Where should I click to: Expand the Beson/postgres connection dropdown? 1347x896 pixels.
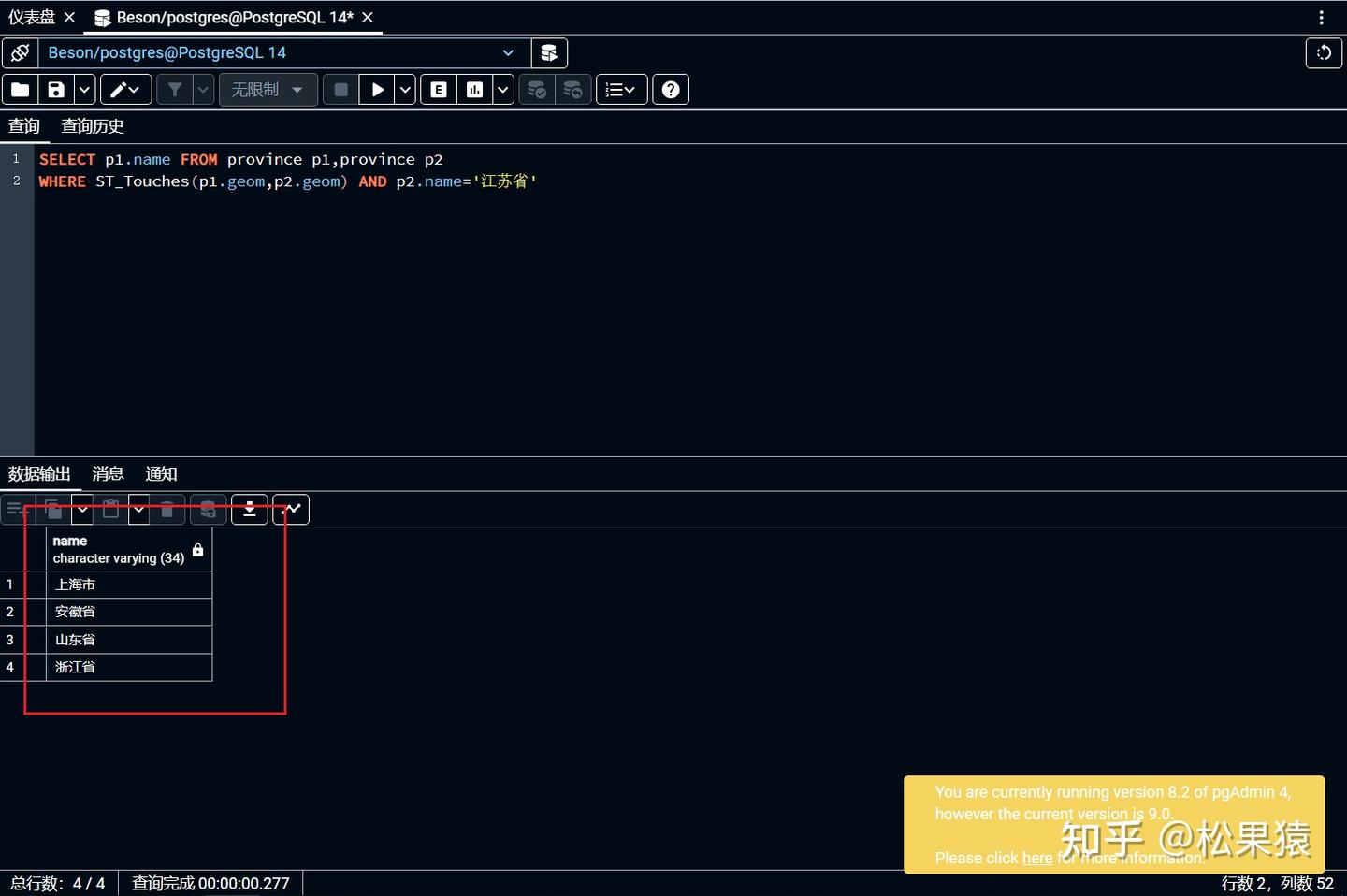pyautogui.click(x=508, y=53)
